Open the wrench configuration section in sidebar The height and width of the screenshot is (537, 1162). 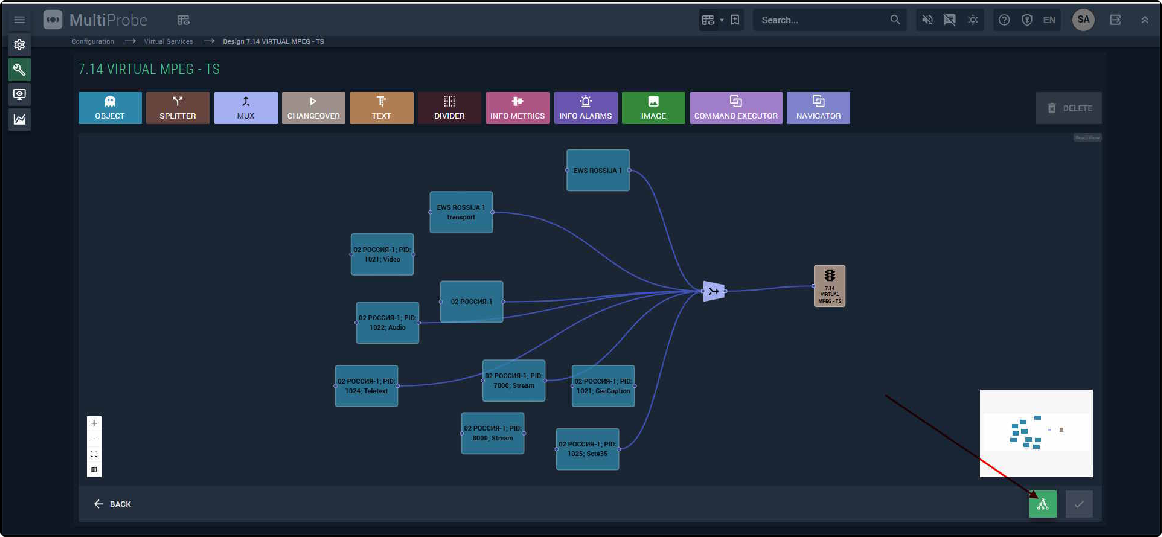coord(19,69)
